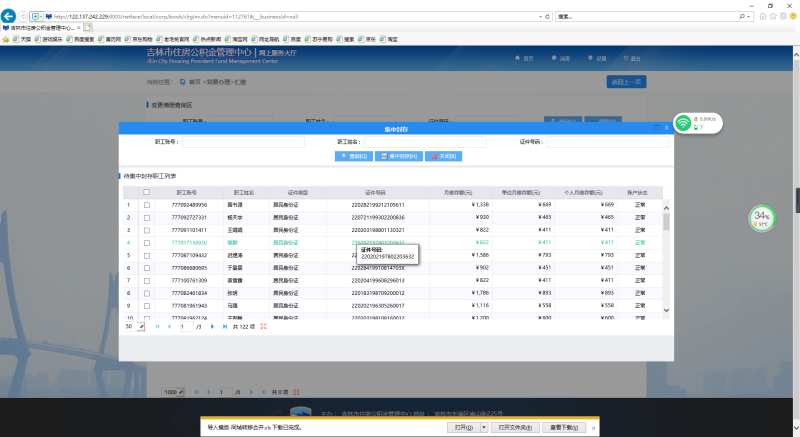Click the previous-page icon in dialog pager
This screenshot has width=800, height=437.
point(169,326)
